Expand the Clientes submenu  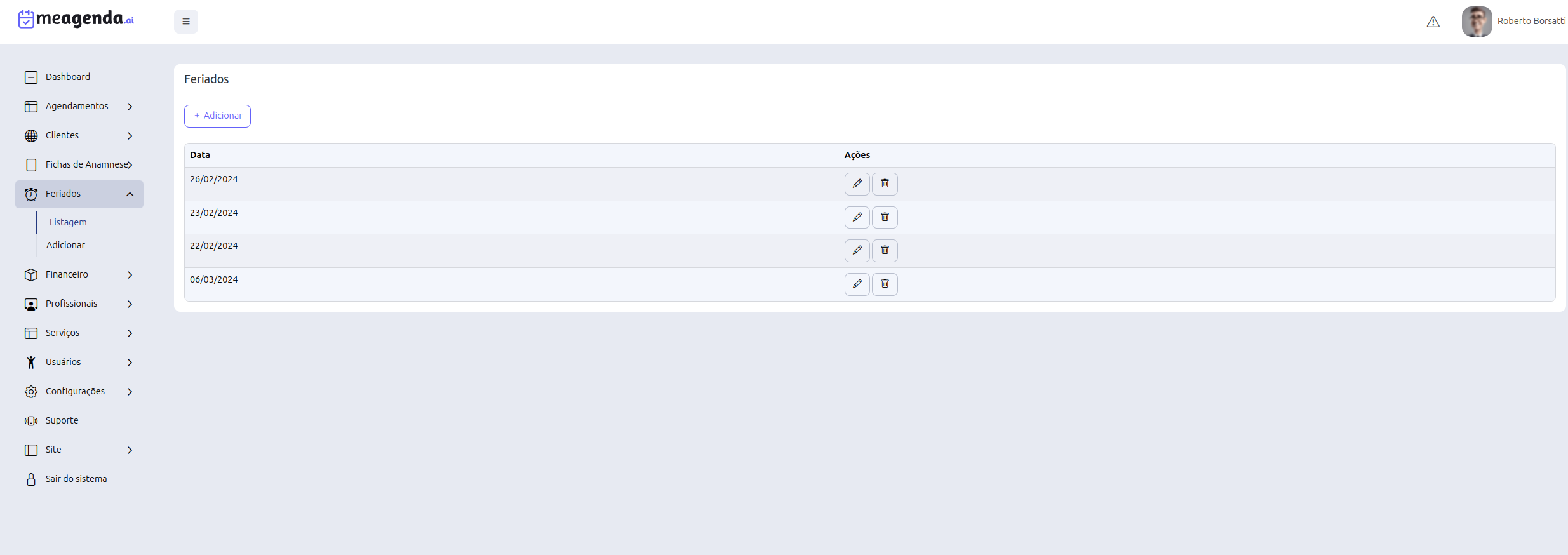[x=79, y=135]
